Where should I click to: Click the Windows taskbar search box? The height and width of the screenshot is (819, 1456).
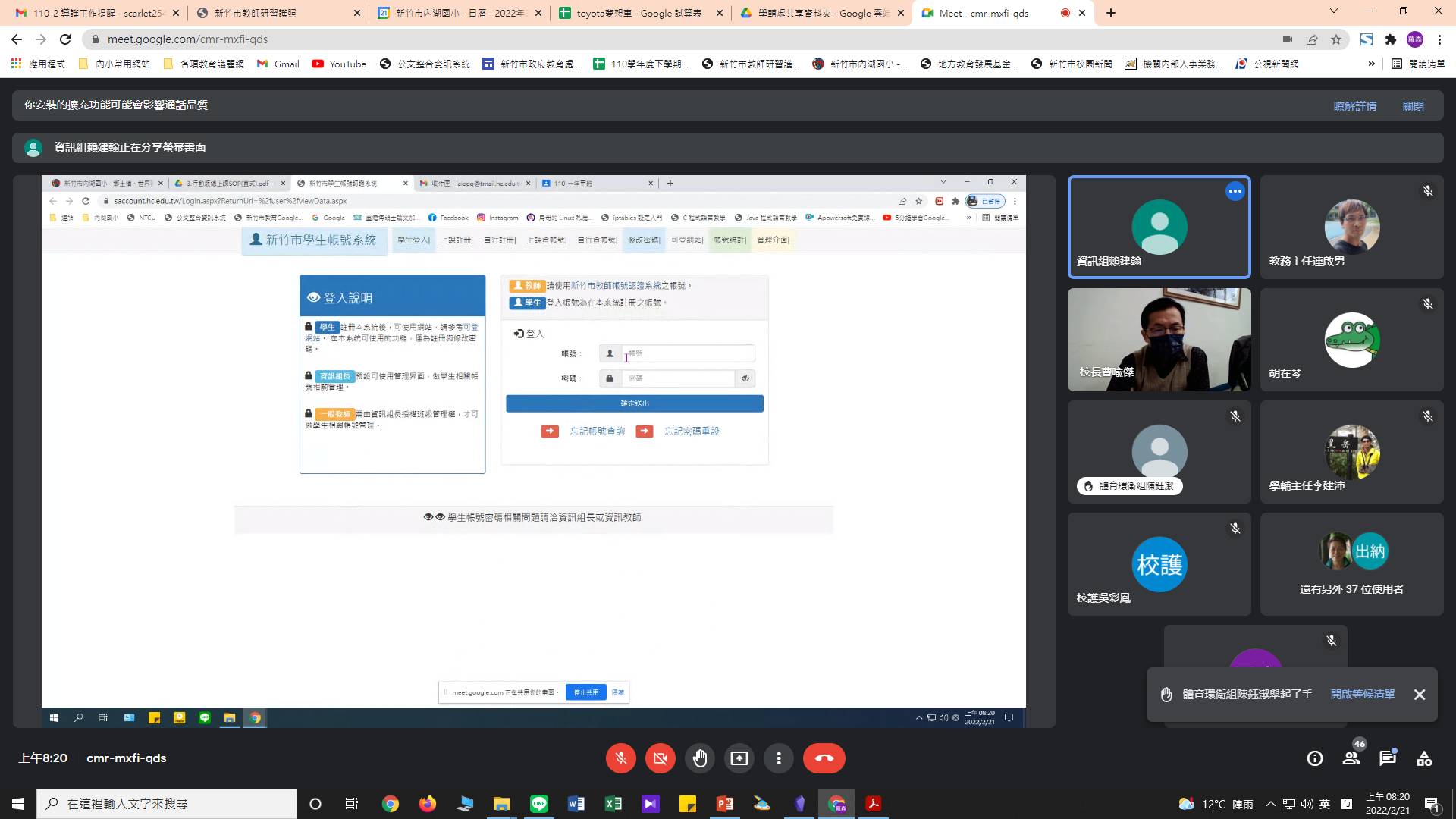point(167,803)
